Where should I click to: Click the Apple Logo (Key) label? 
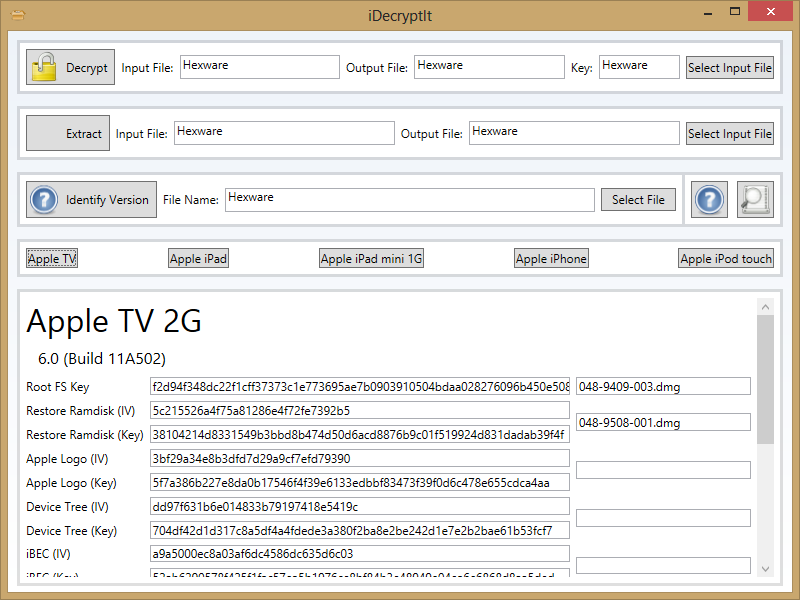click(x=71, y=483)
